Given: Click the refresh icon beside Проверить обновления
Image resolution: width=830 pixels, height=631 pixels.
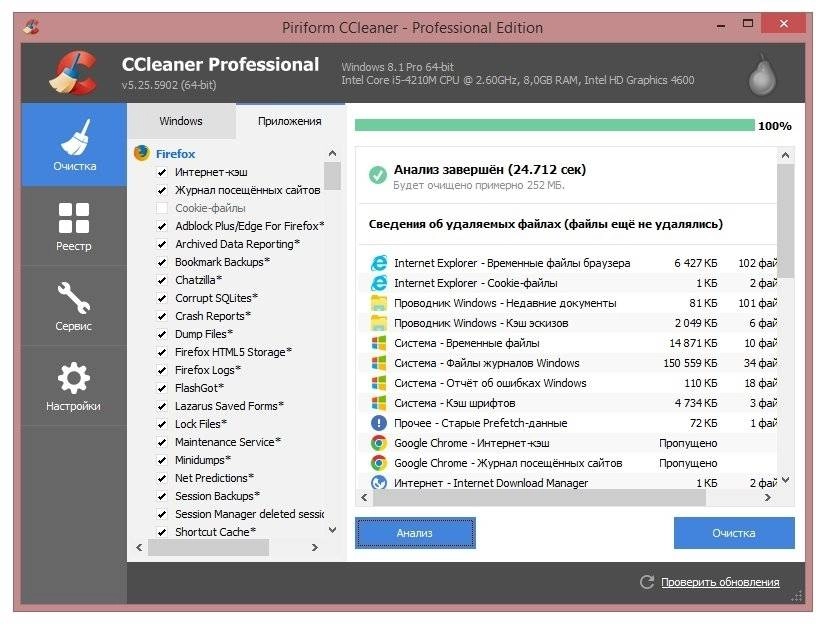Looking at the screenshot, I should (647, 582).
